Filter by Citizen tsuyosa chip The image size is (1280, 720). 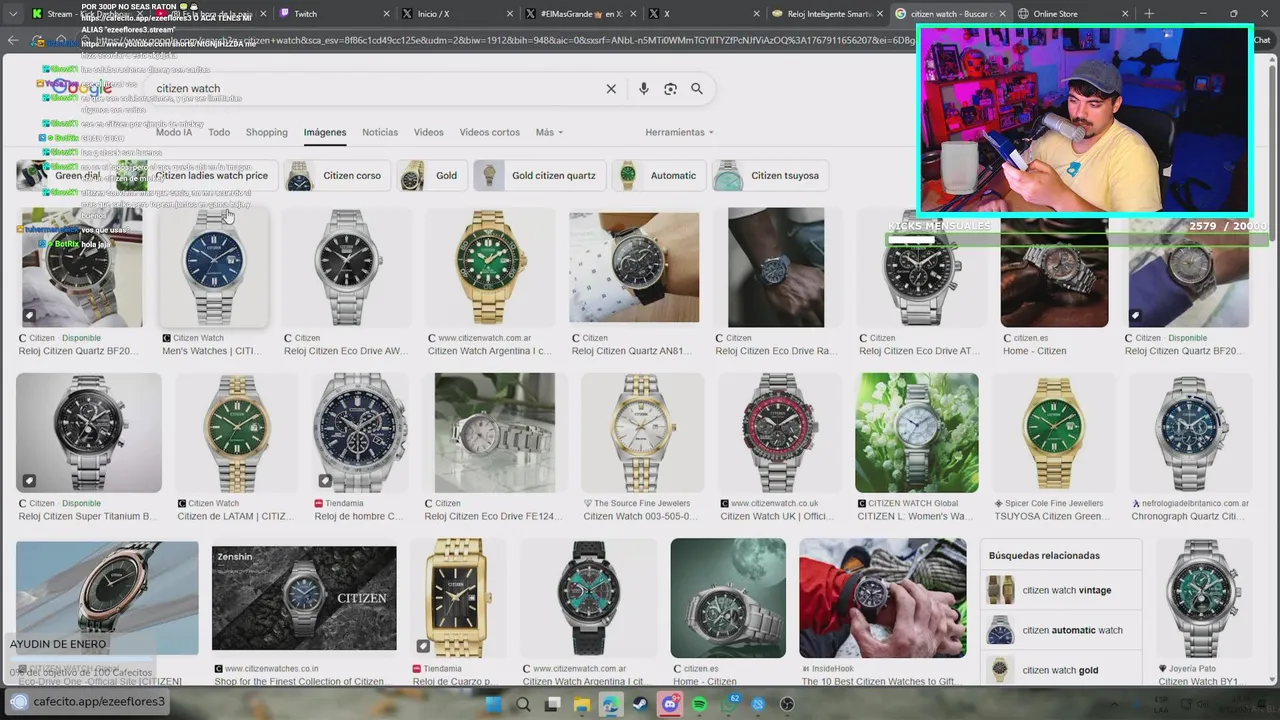[770, 176]
